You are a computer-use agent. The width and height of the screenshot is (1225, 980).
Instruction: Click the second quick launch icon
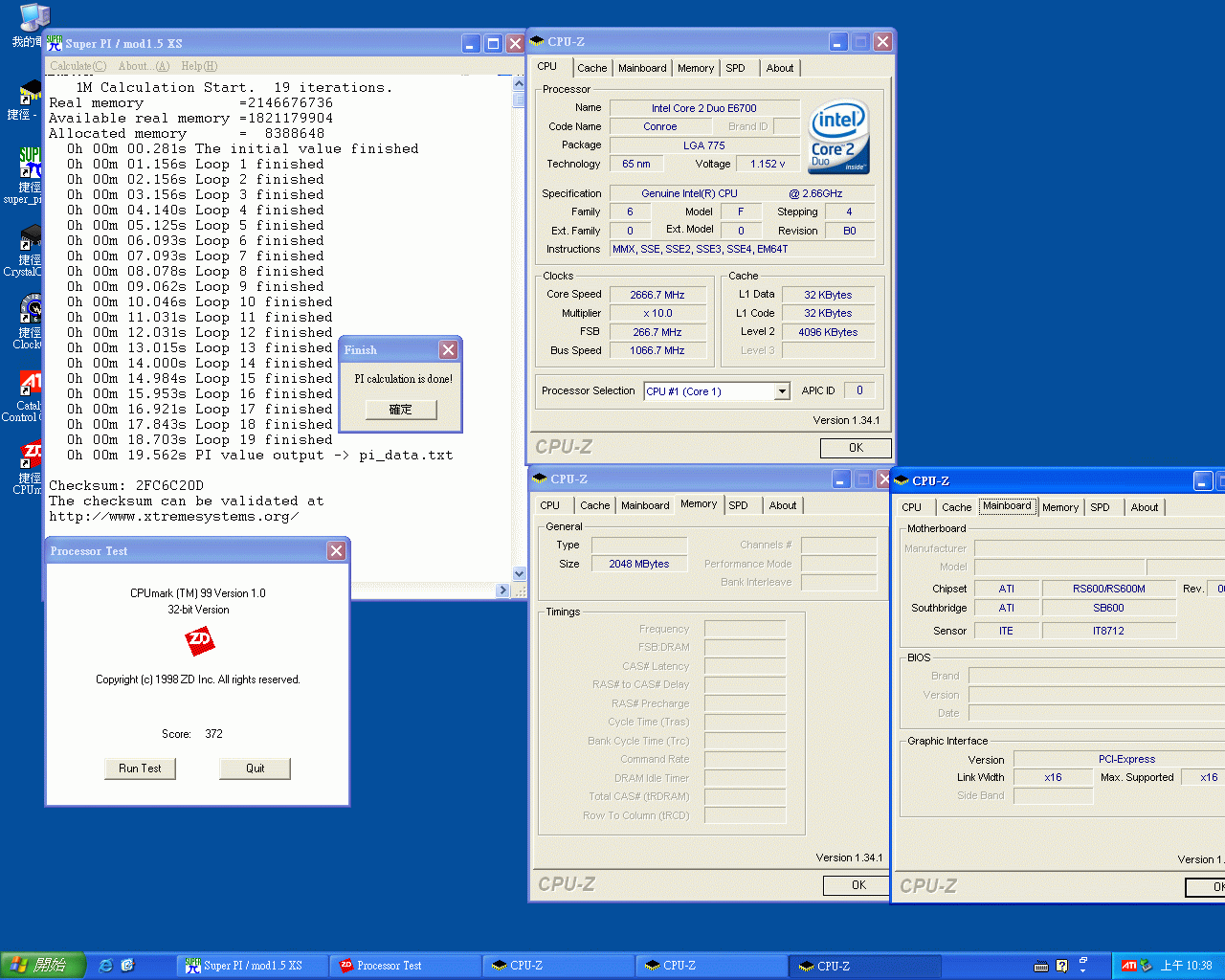point(128,966)
